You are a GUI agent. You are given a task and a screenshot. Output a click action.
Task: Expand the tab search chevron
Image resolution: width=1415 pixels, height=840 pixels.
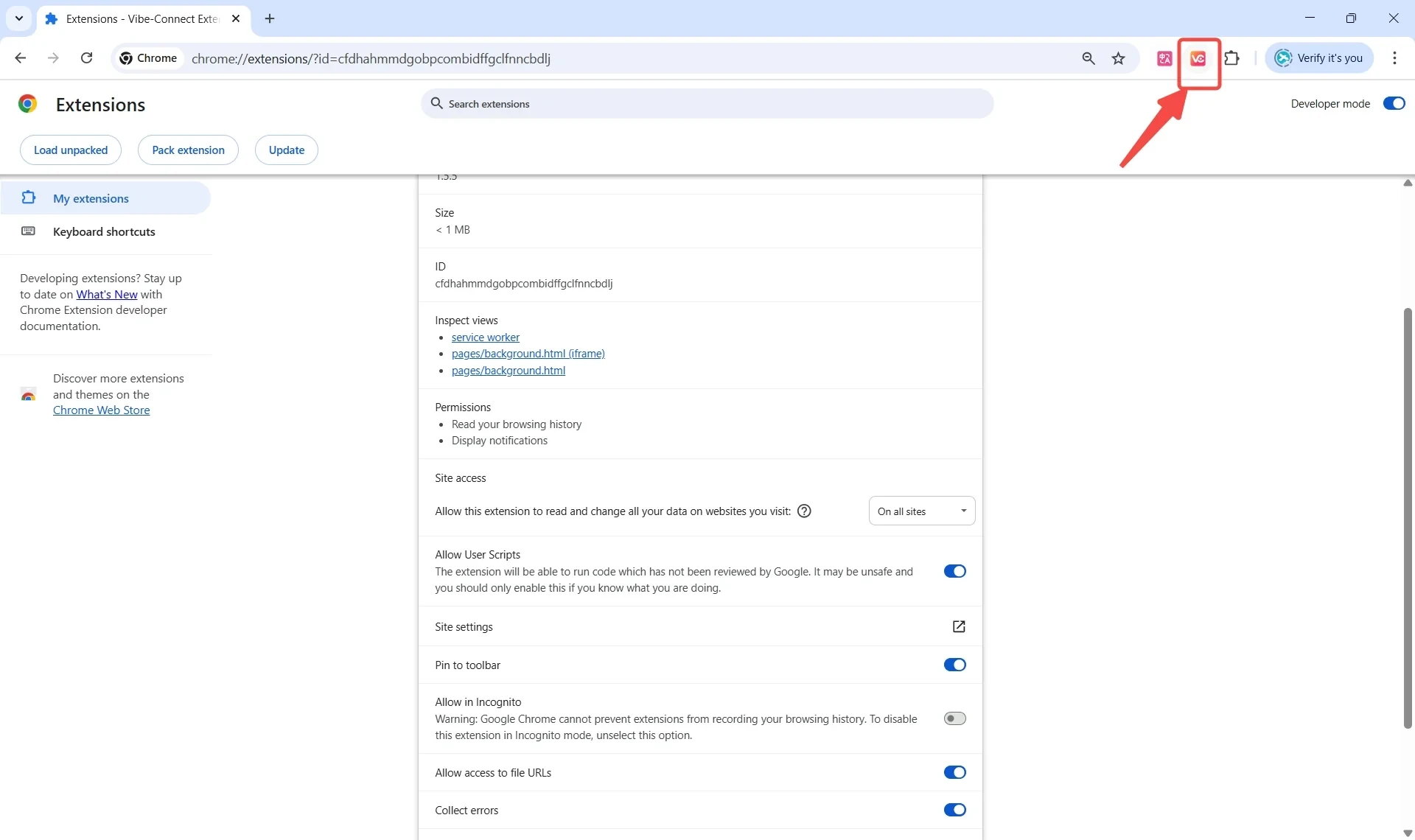coord(19,18)
